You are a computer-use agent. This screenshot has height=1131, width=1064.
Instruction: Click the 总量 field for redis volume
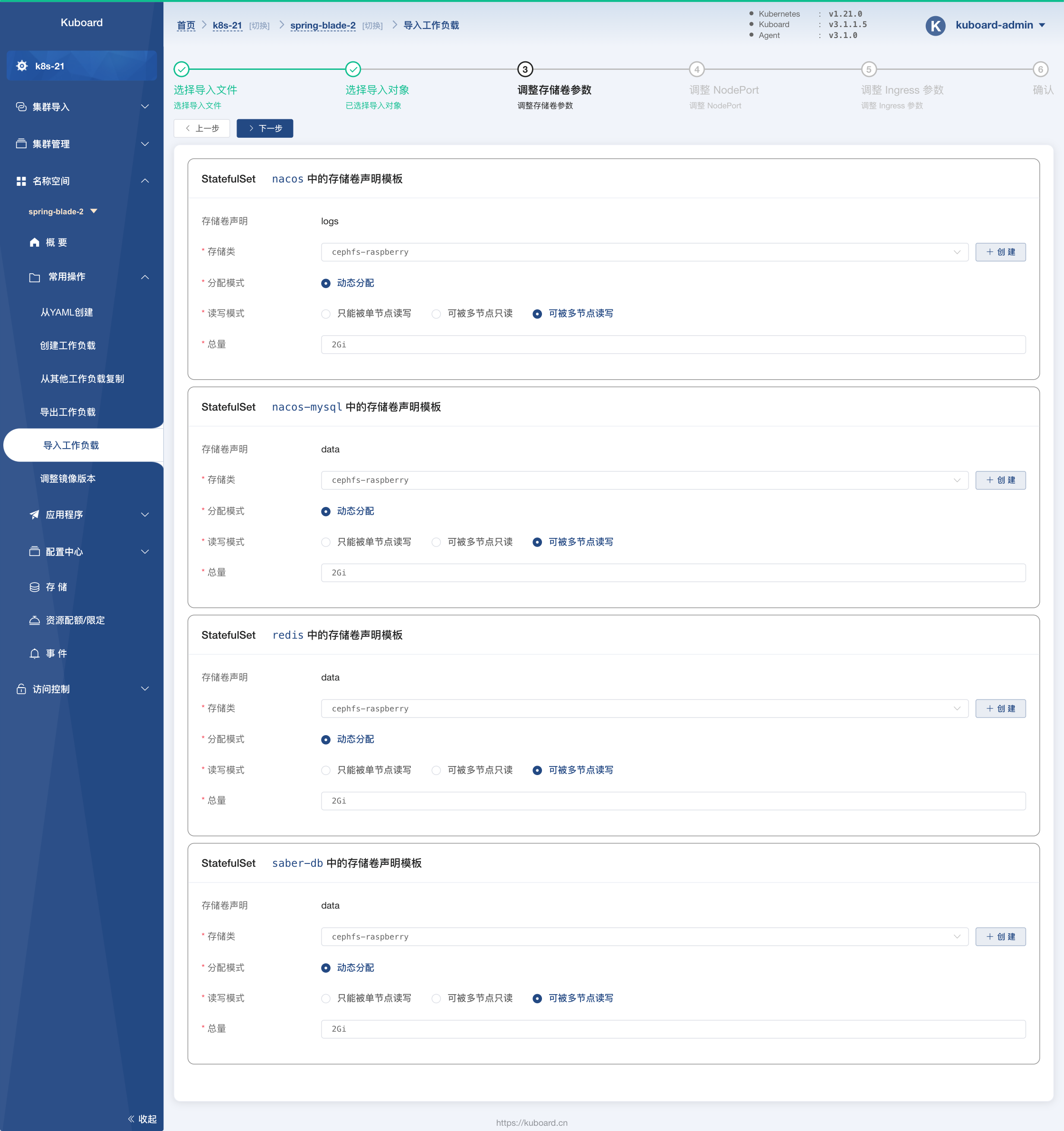(x=673, y=801)
